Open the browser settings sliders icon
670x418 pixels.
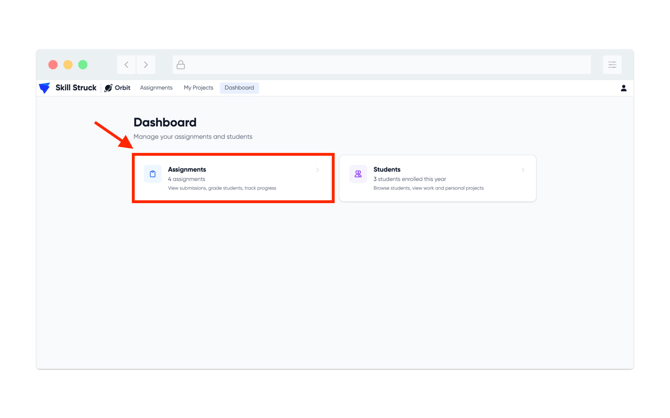(612, 65)
